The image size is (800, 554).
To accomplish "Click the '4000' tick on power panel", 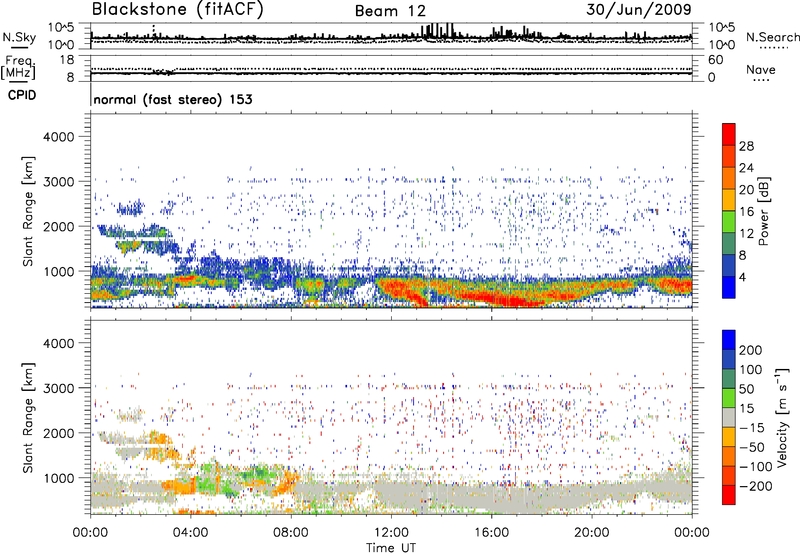I will pyautogui.click(x=58, y=137).
